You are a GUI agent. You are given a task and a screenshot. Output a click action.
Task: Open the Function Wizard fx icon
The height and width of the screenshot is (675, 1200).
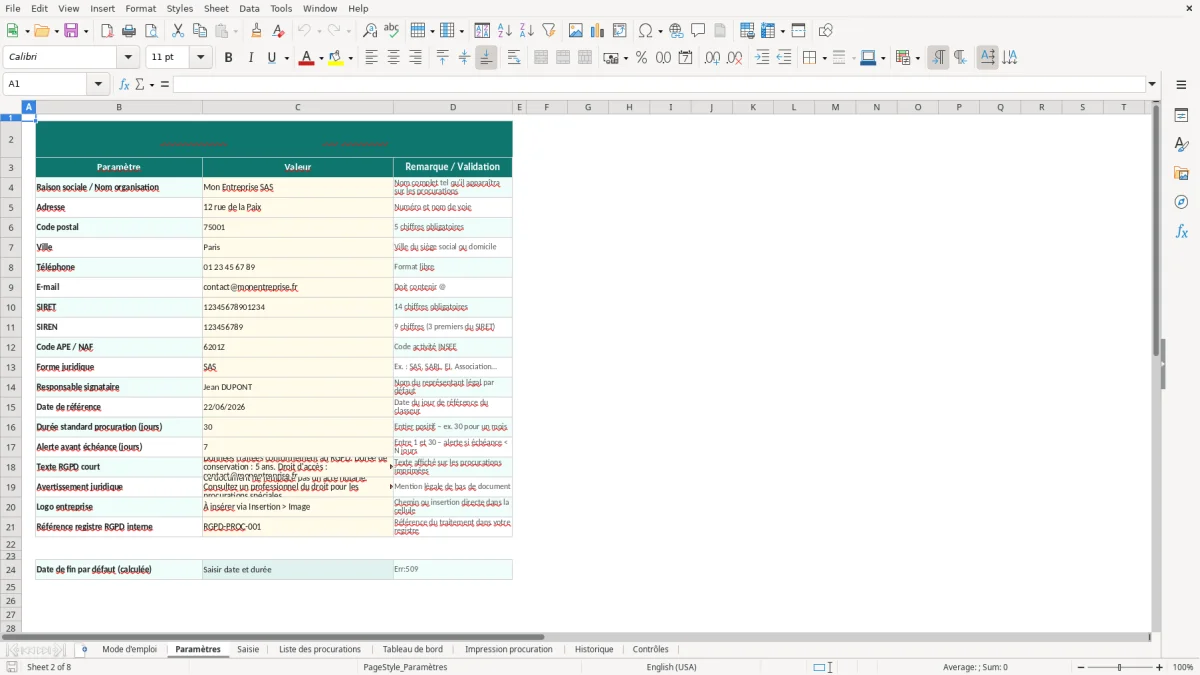point(124,84)
